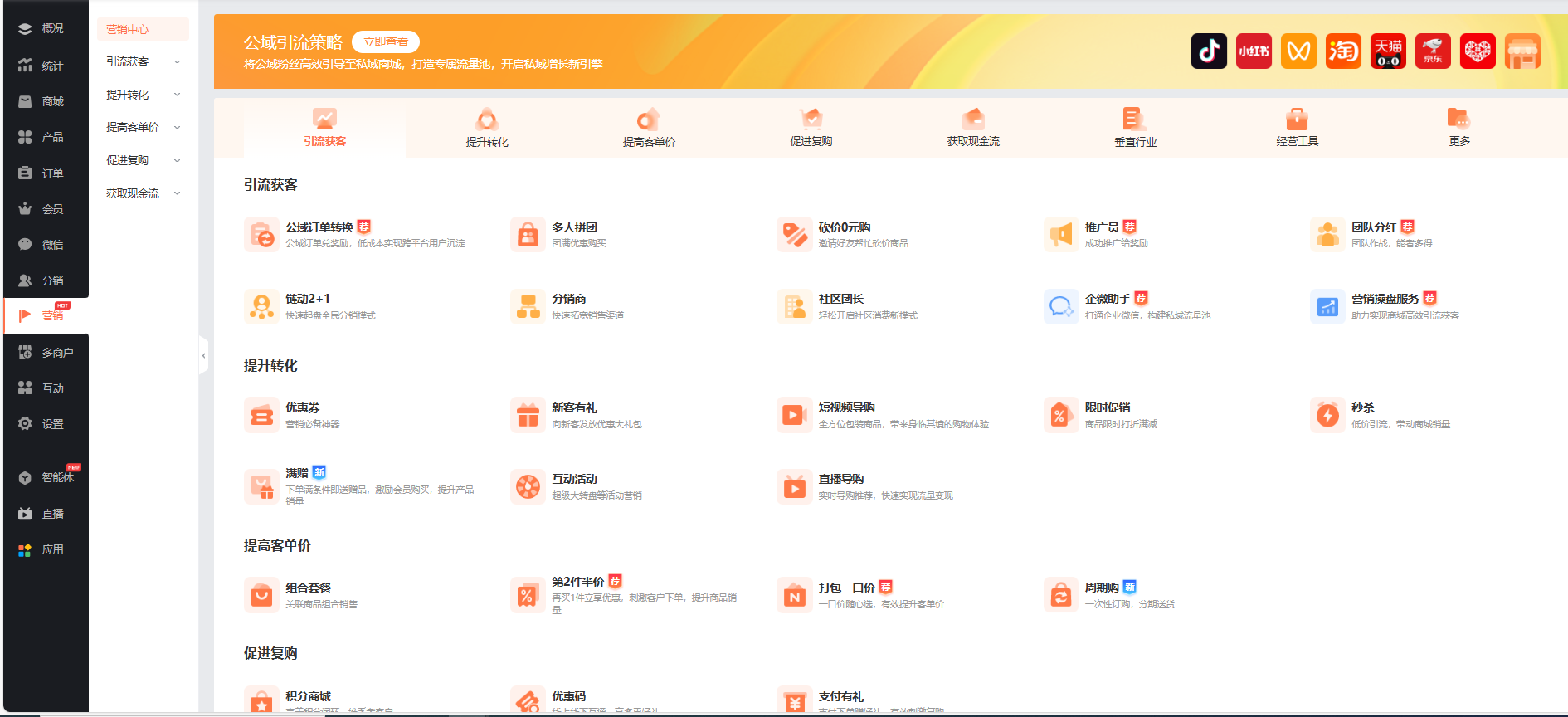Go to 微信 in main navigation
This screenshot has height=717, width=1568.
coord(46,245)
